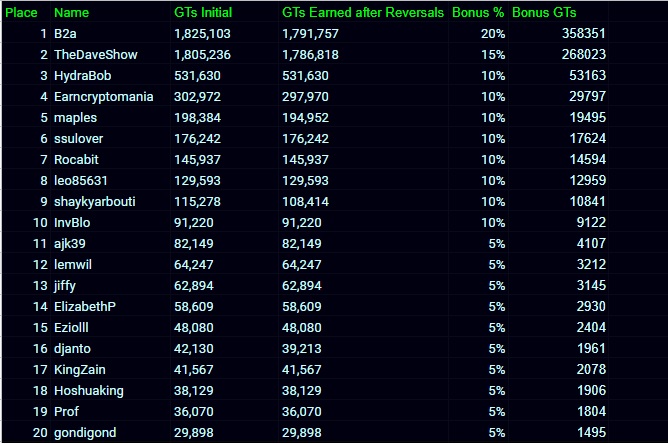This screenshot has width=668, height=444.
Task: Select the name cell 'Prof'
Action: [66, 411]
